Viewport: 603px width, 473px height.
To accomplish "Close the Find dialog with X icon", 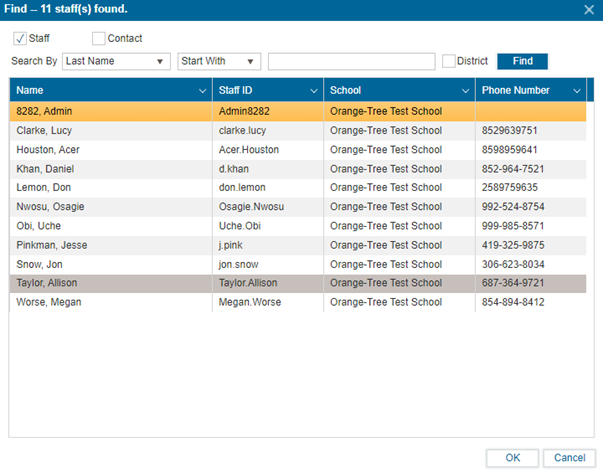I will pyautogui.click(x=588, y=9).
